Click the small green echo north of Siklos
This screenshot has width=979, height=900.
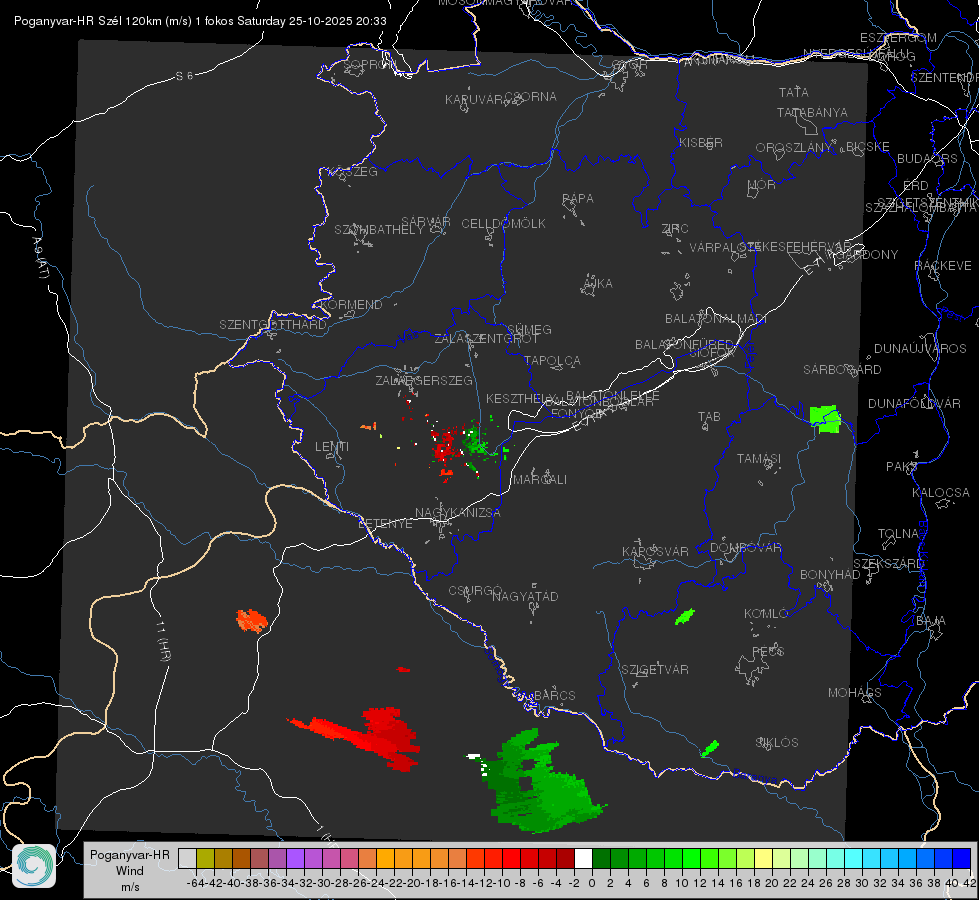pos(710,748)
